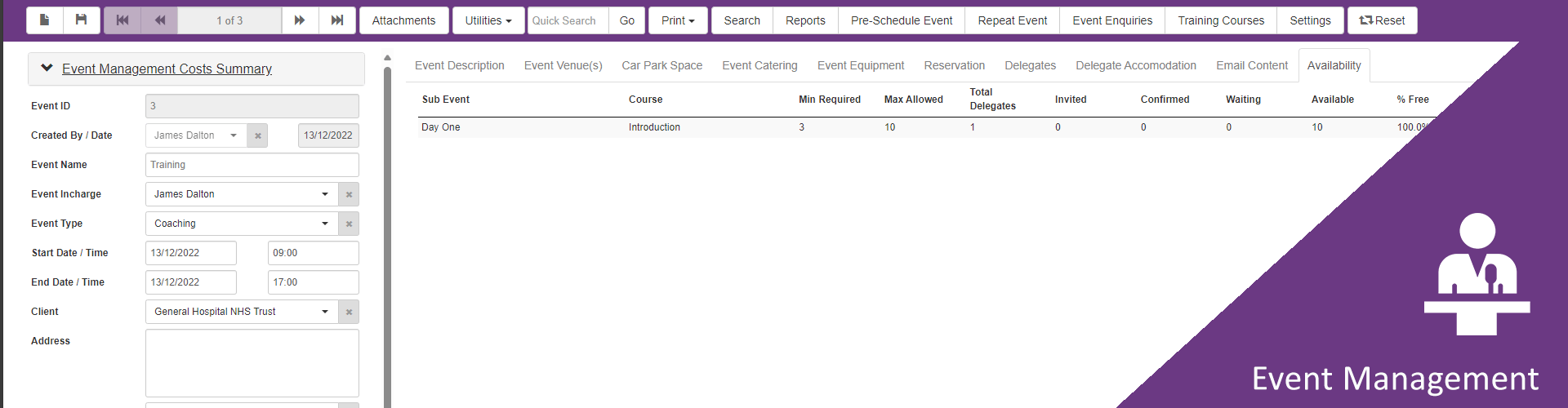Clear the Created By field
This screenshot has width=1568, height=408.
pyautogui.click(x=257, y=135)
